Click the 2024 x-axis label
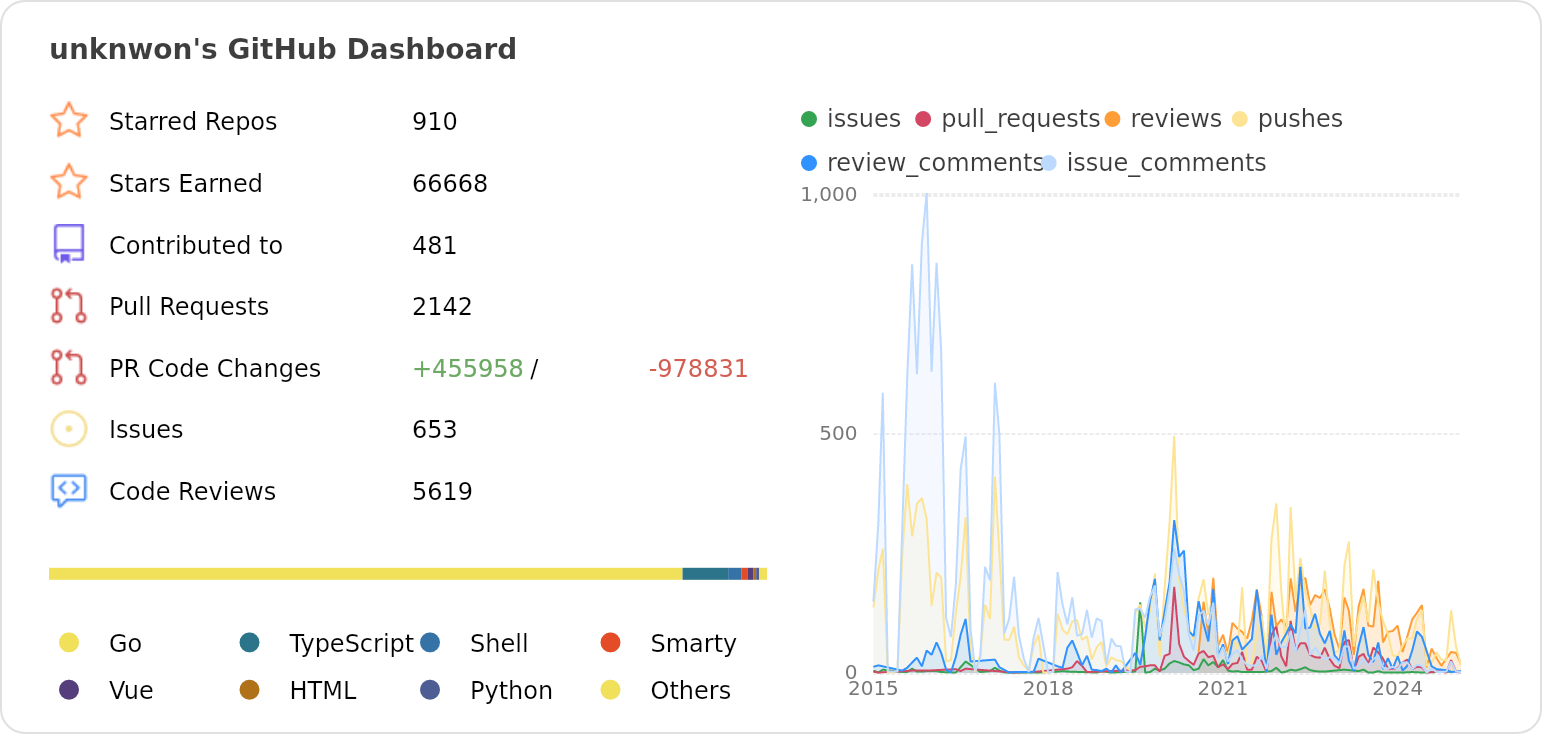Image resolution: width=1542 pixels, height=734 pixels. coord(1398,688)
